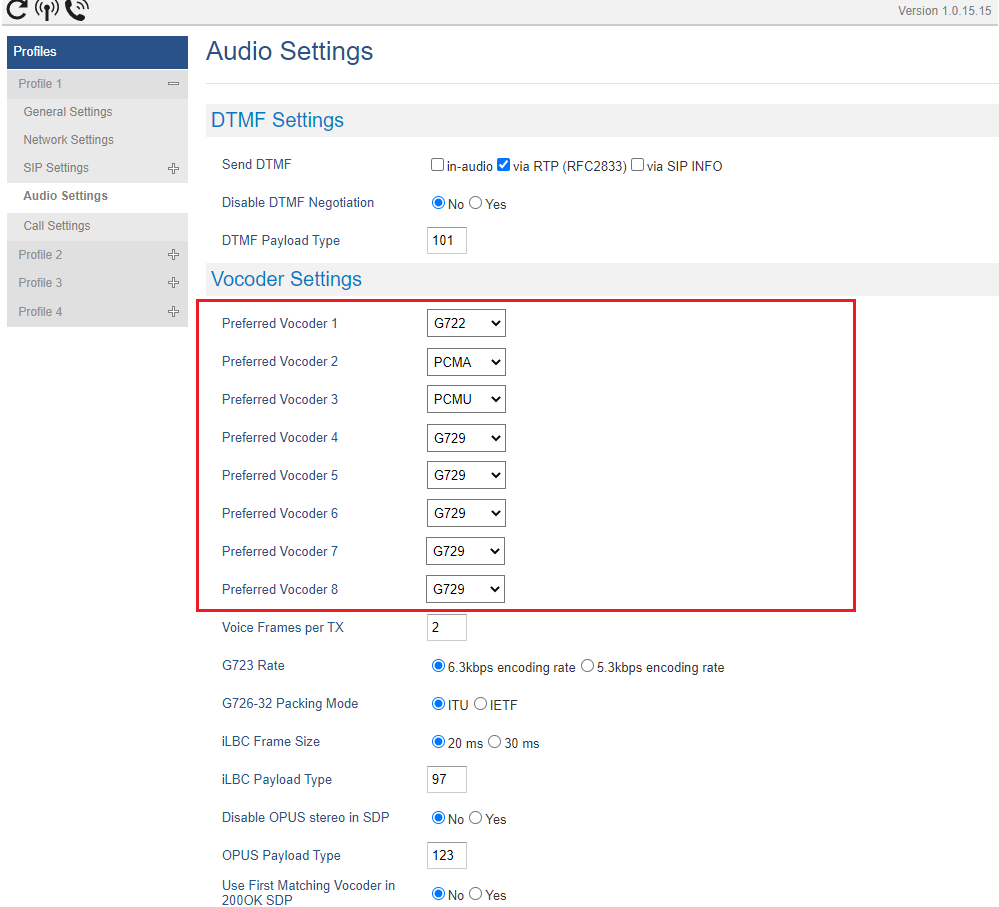
Task: Open General Settings in the sidebar
Action: coord(68,112)
